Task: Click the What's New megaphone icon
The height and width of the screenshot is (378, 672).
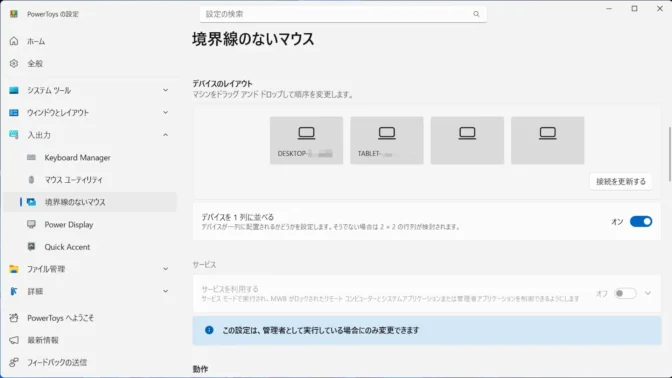Action: tap(14, 340)
